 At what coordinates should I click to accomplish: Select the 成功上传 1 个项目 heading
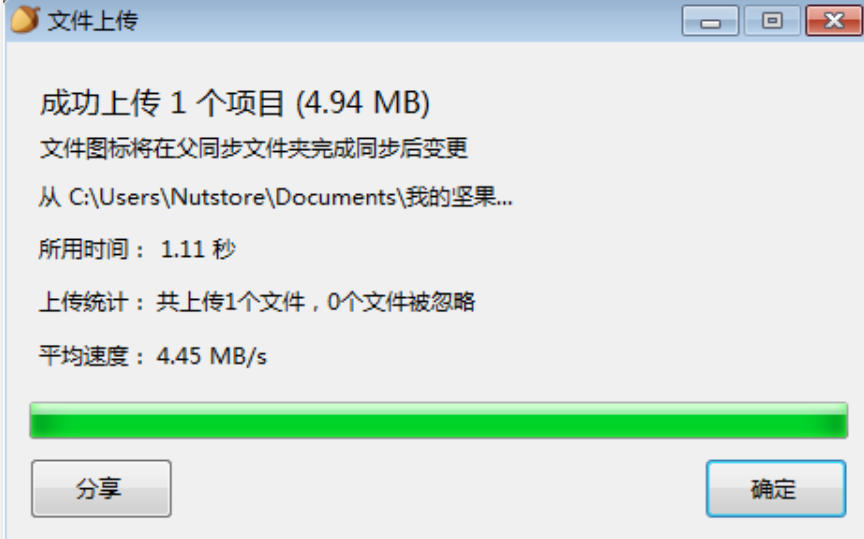point(162,103)
